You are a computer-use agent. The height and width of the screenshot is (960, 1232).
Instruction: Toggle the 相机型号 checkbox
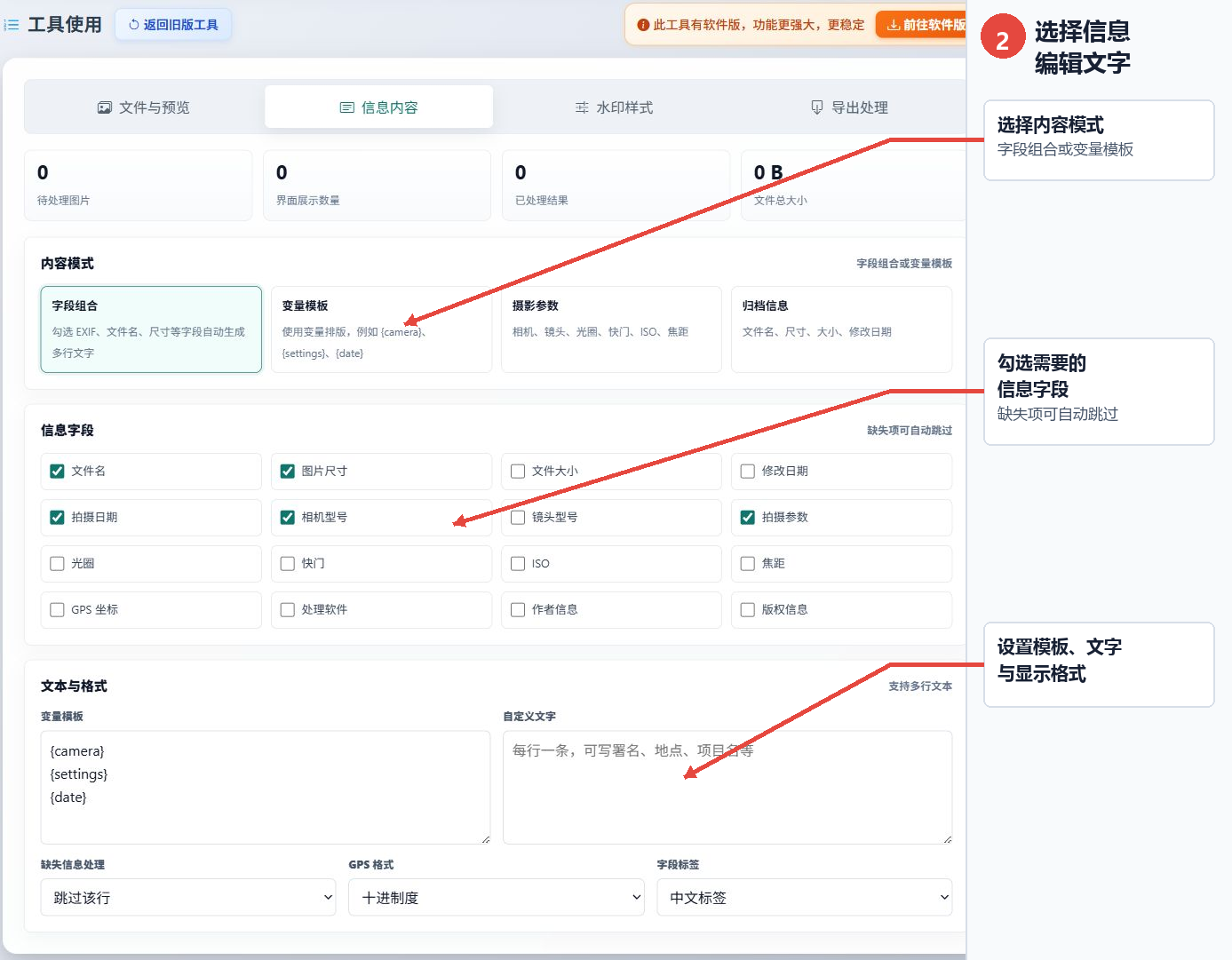[288, 518]
